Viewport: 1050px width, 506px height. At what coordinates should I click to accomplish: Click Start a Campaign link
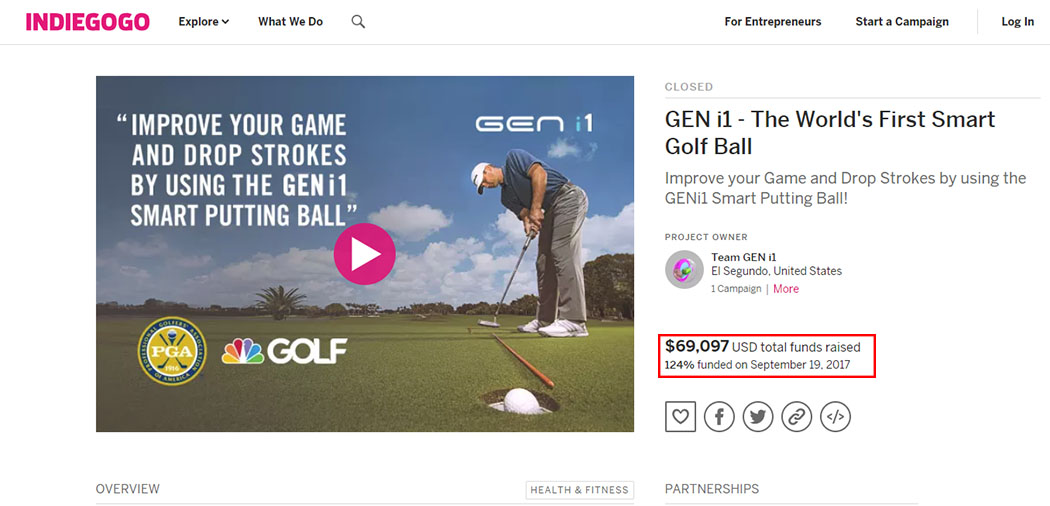point(902,22)
